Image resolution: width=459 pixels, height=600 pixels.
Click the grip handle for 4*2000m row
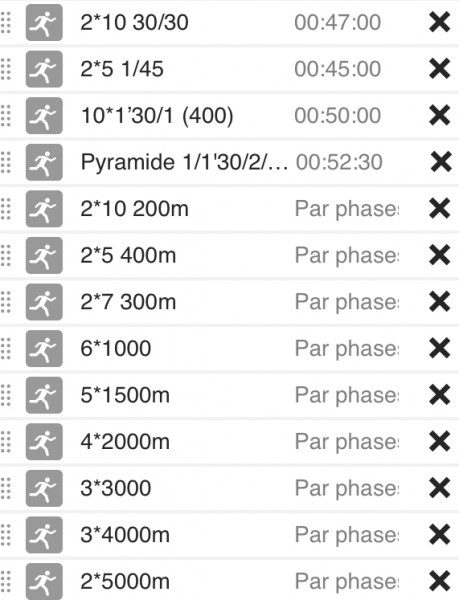[x=6, y=442]
